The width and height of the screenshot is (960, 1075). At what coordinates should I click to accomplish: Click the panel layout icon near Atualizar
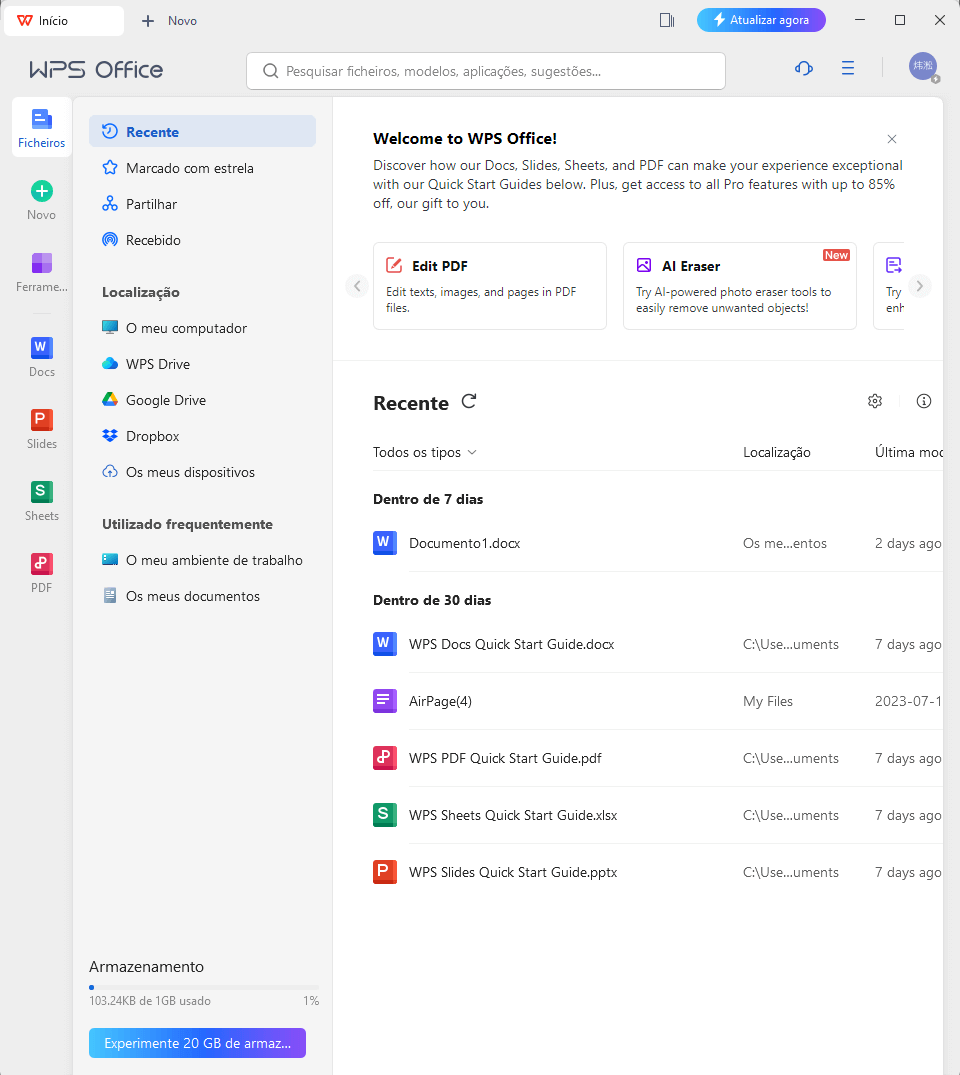(x=667, y=21)
